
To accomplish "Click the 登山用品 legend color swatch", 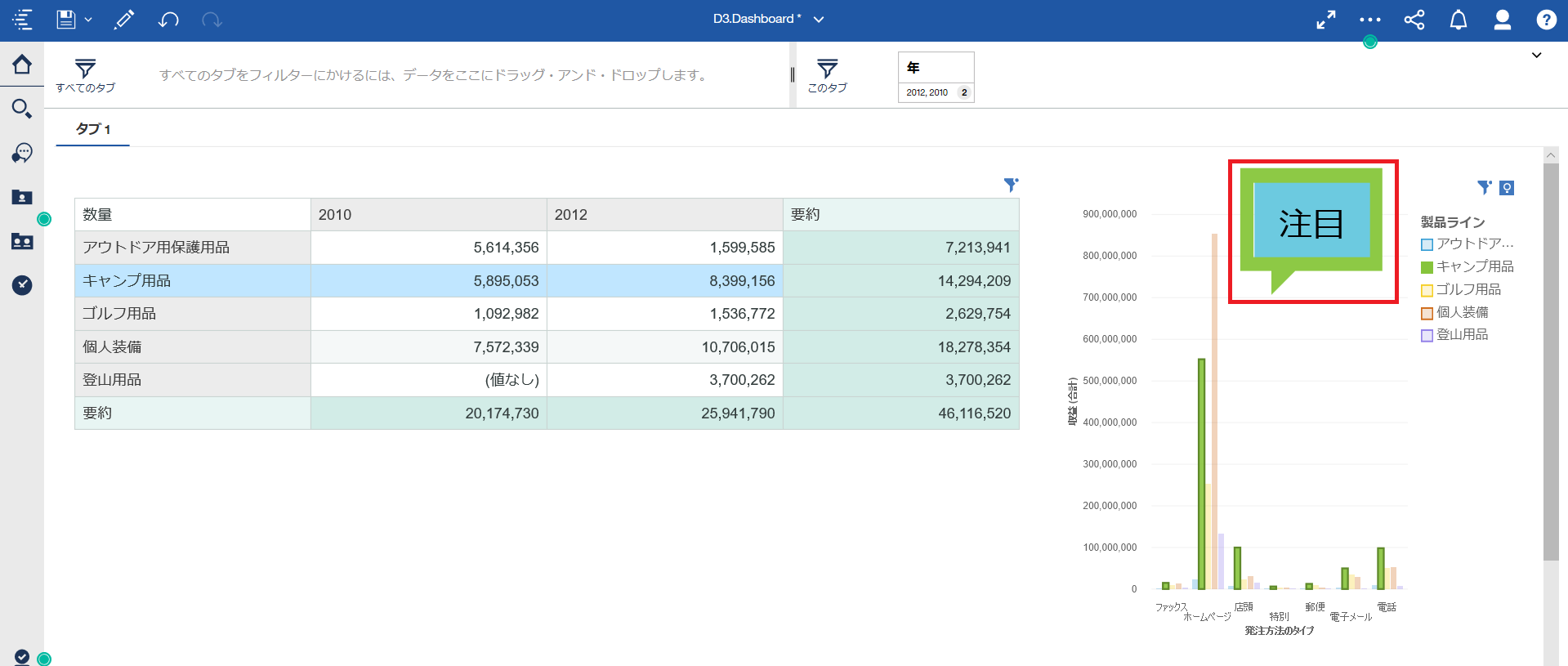I will (x=1427, y=335).
